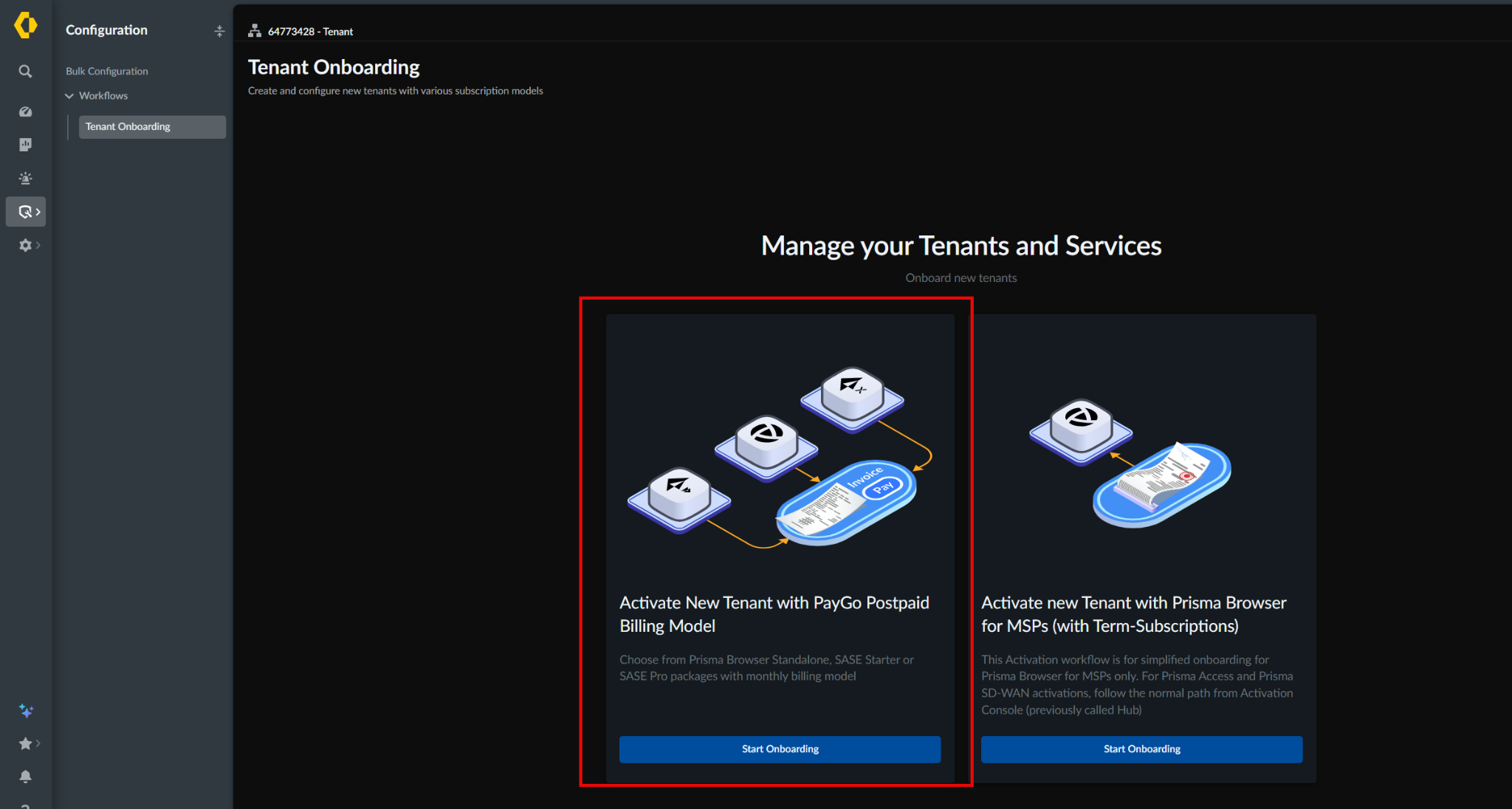Click the tenant hierarchy icon beside 64773428
This screenshot has height=809, width=1512.
pos(255,31)
